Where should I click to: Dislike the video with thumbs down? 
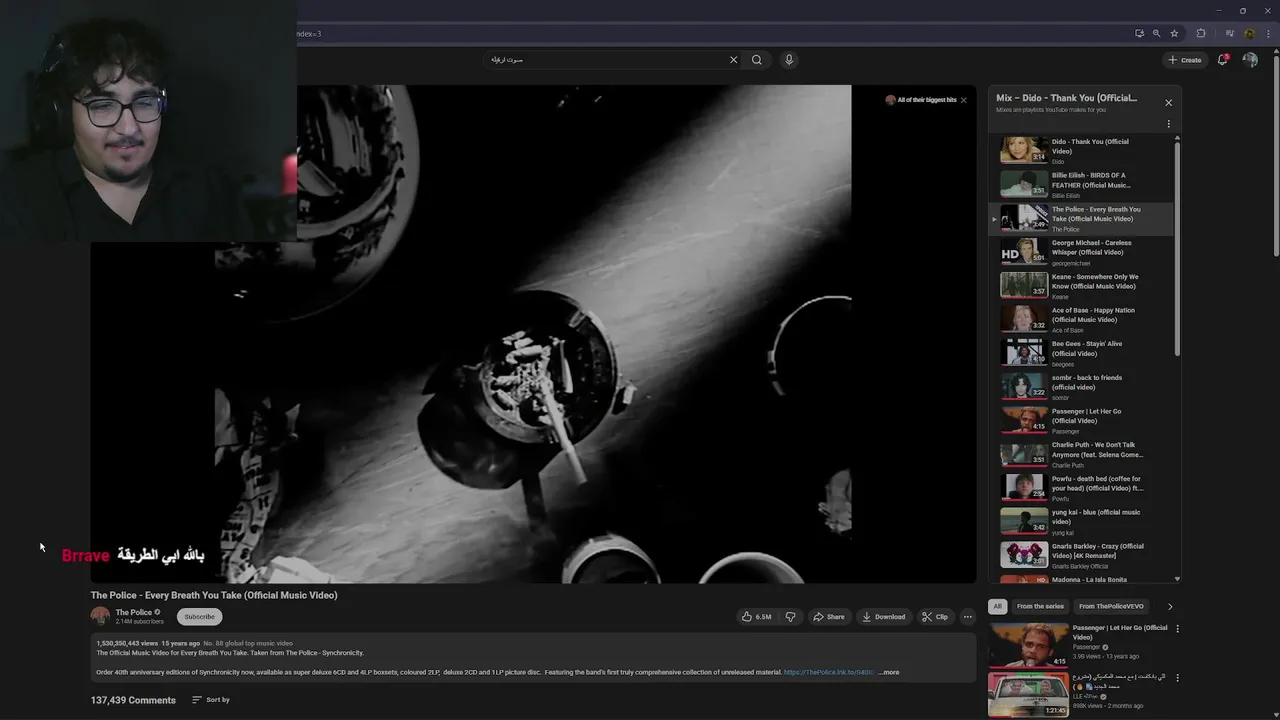(x=790, y=617)
